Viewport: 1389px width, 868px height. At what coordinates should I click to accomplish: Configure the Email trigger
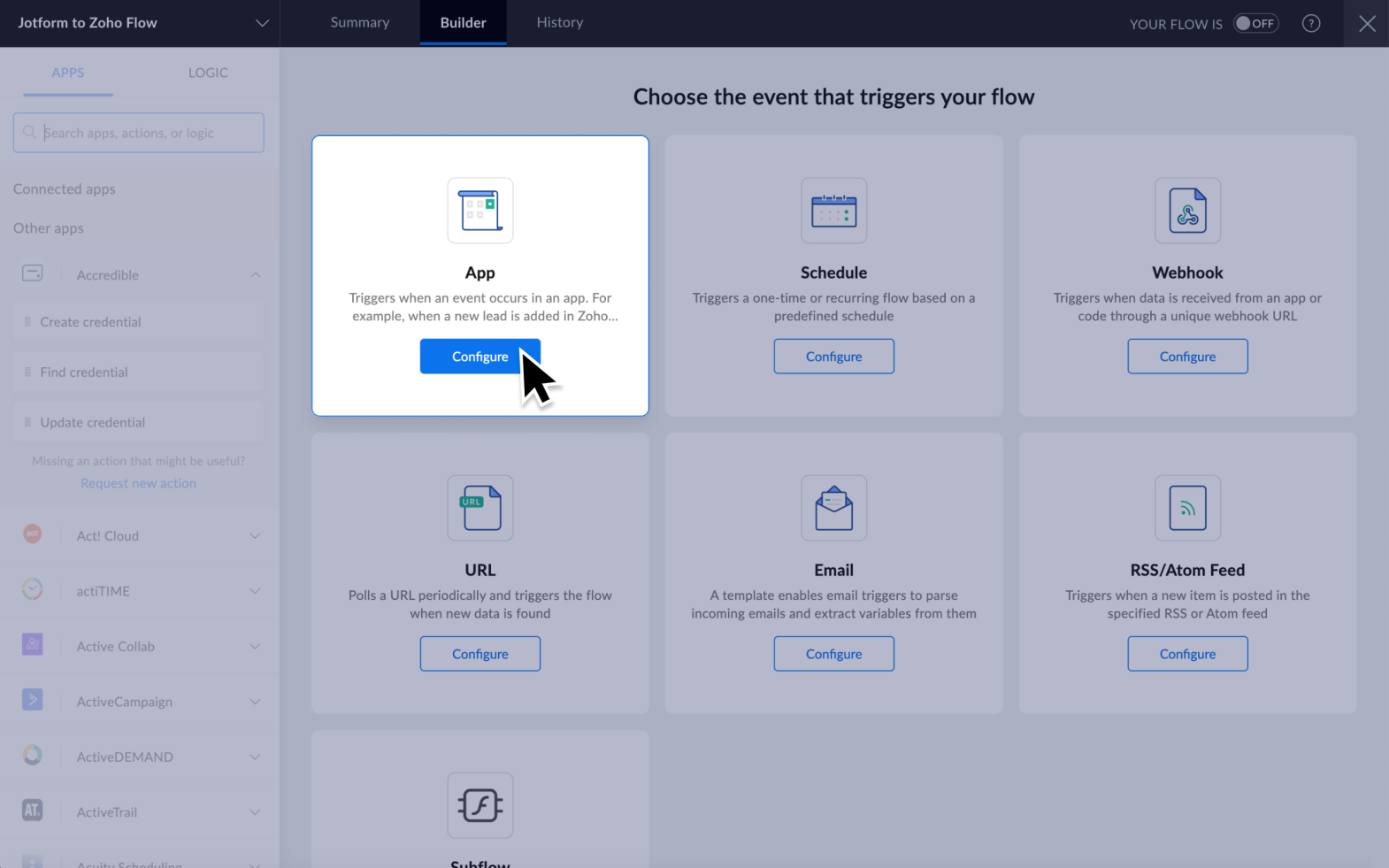pos(834,654)
